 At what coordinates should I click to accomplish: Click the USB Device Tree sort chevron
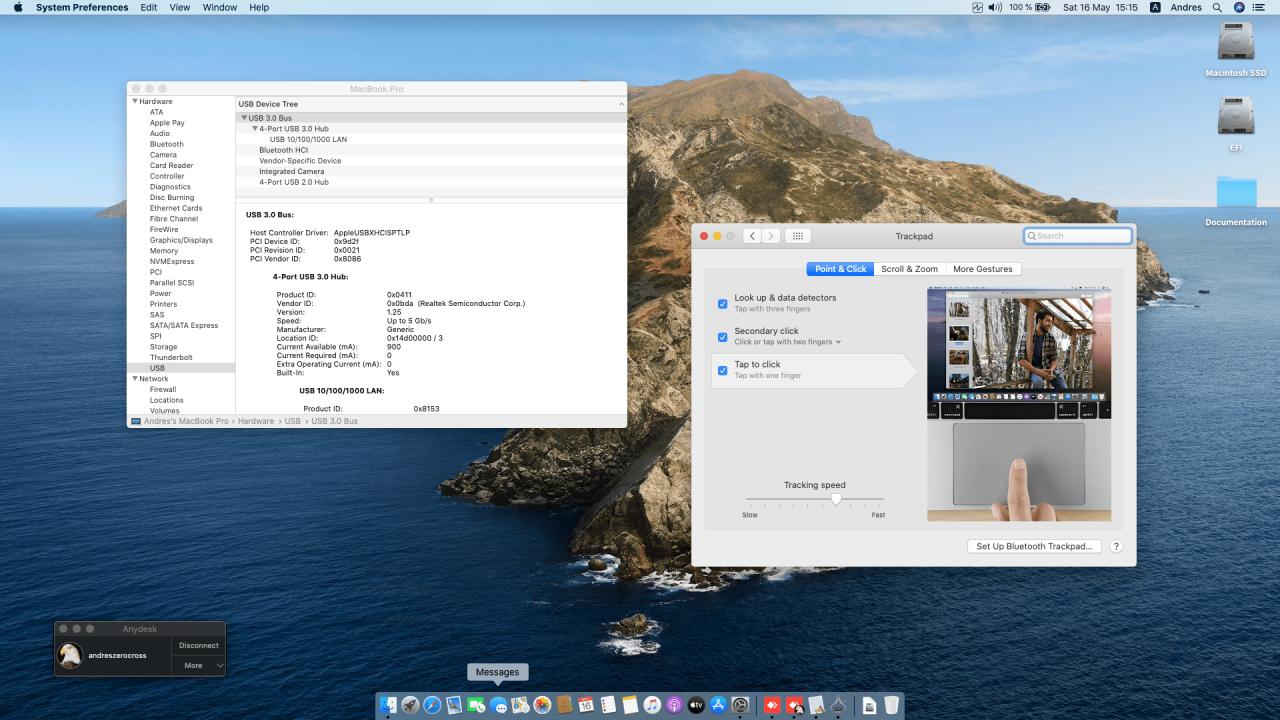pyautogui.click(x=621, y=104)
